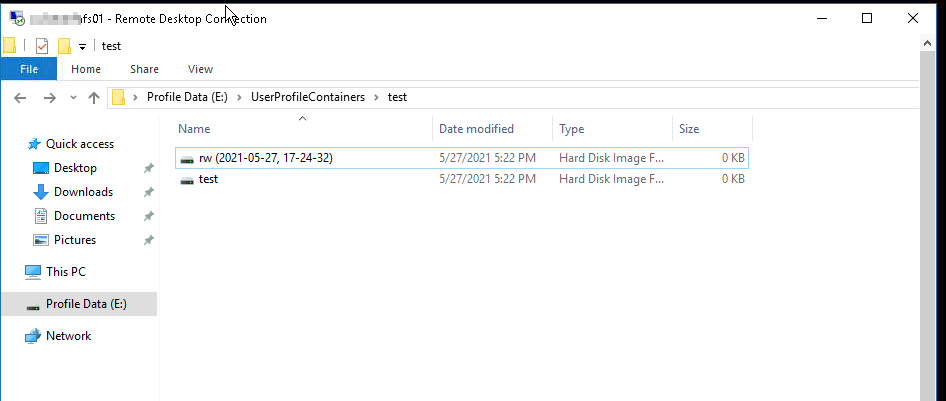Select Downloads in the navigation pane
The width and height of the screenshot is (946, 401).
(x=83, y=192)
